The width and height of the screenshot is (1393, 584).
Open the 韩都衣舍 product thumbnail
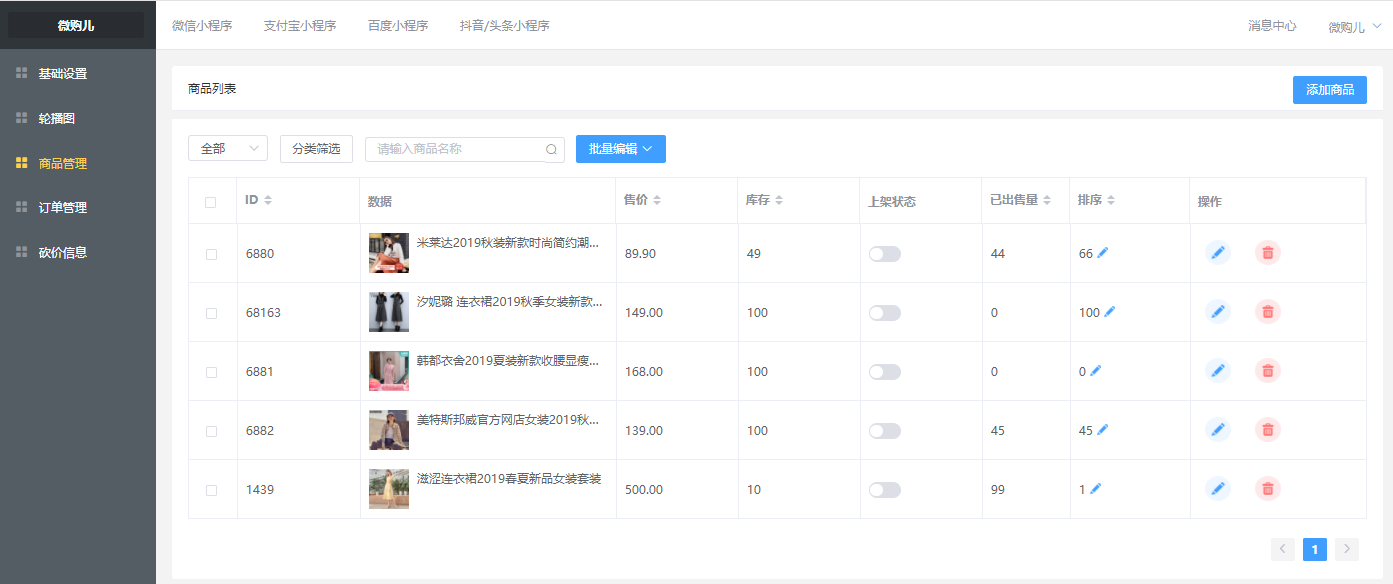pyautogui.click(x=389, y=371)
